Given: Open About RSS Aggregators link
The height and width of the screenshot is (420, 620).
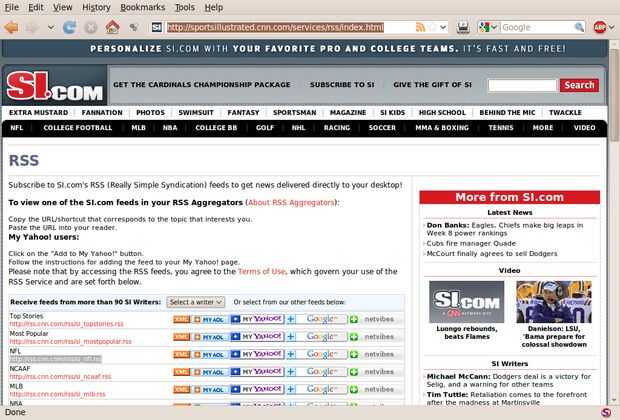Looking at the screenshot, I should pos(291,202).
